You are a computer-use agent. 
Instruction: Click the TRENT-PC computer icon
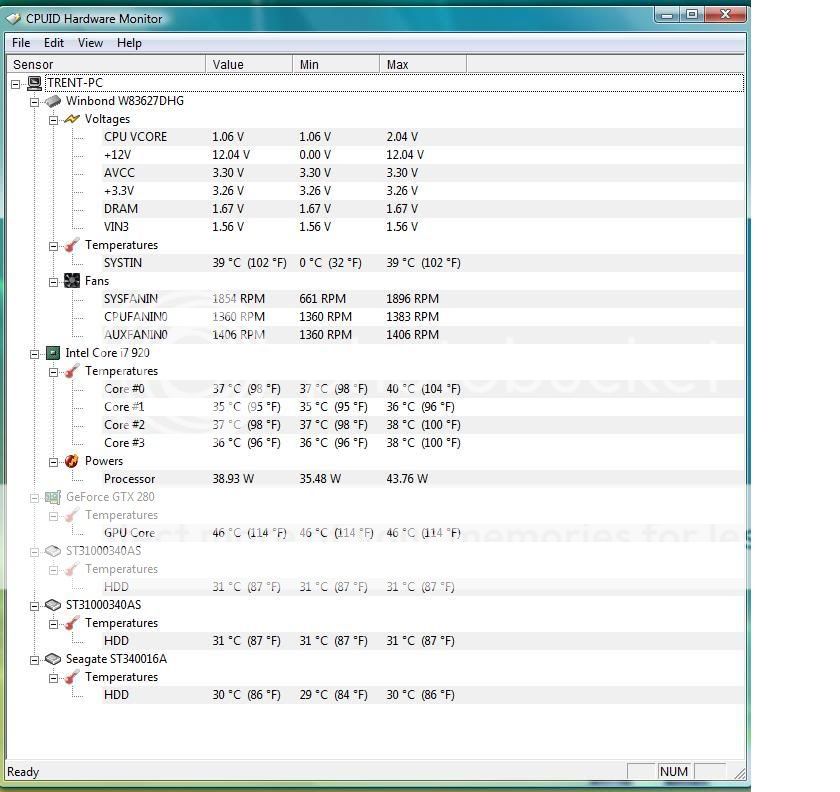tap(35, 83)
